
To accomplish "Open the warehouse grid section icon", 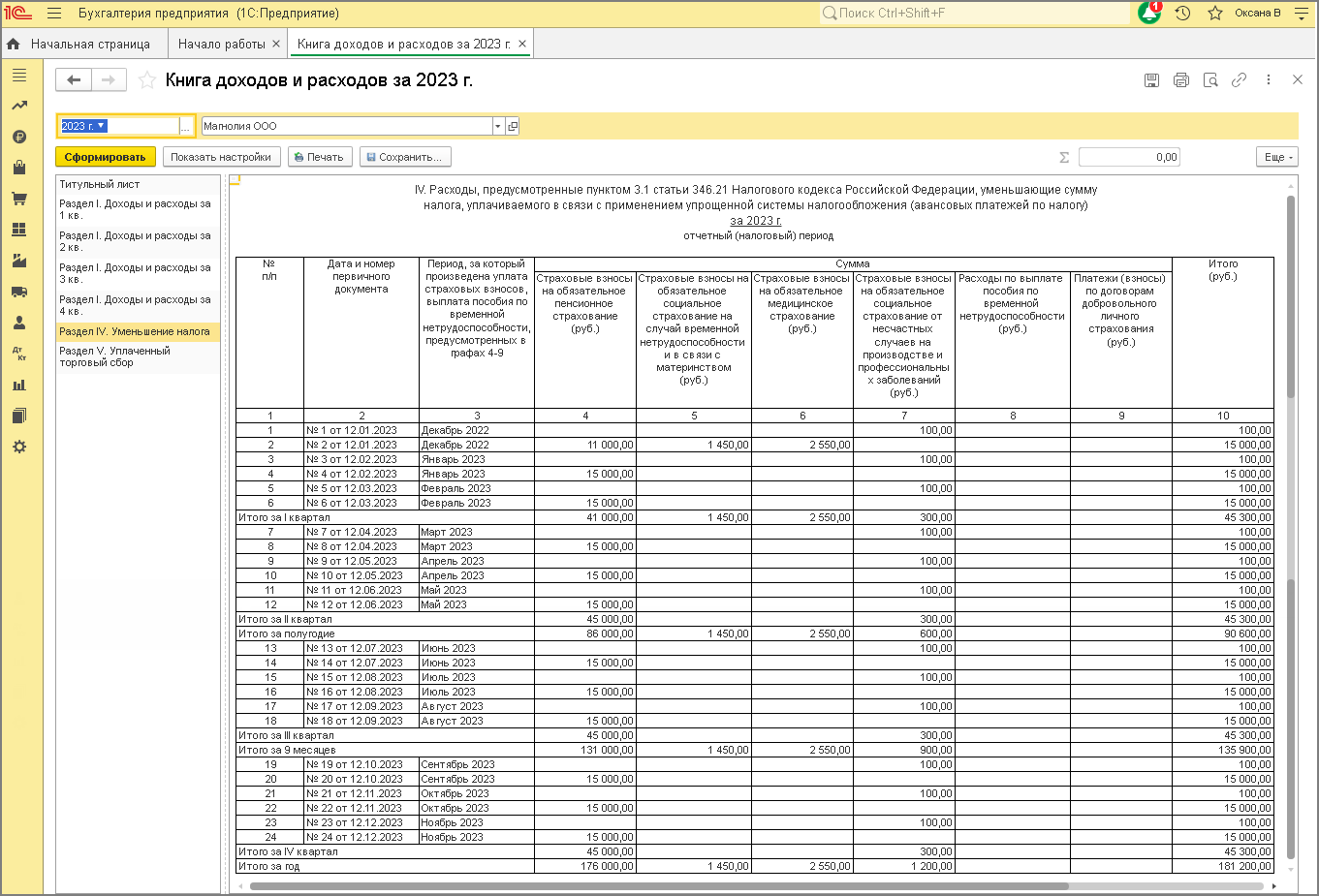I will [x=19, y=230].
